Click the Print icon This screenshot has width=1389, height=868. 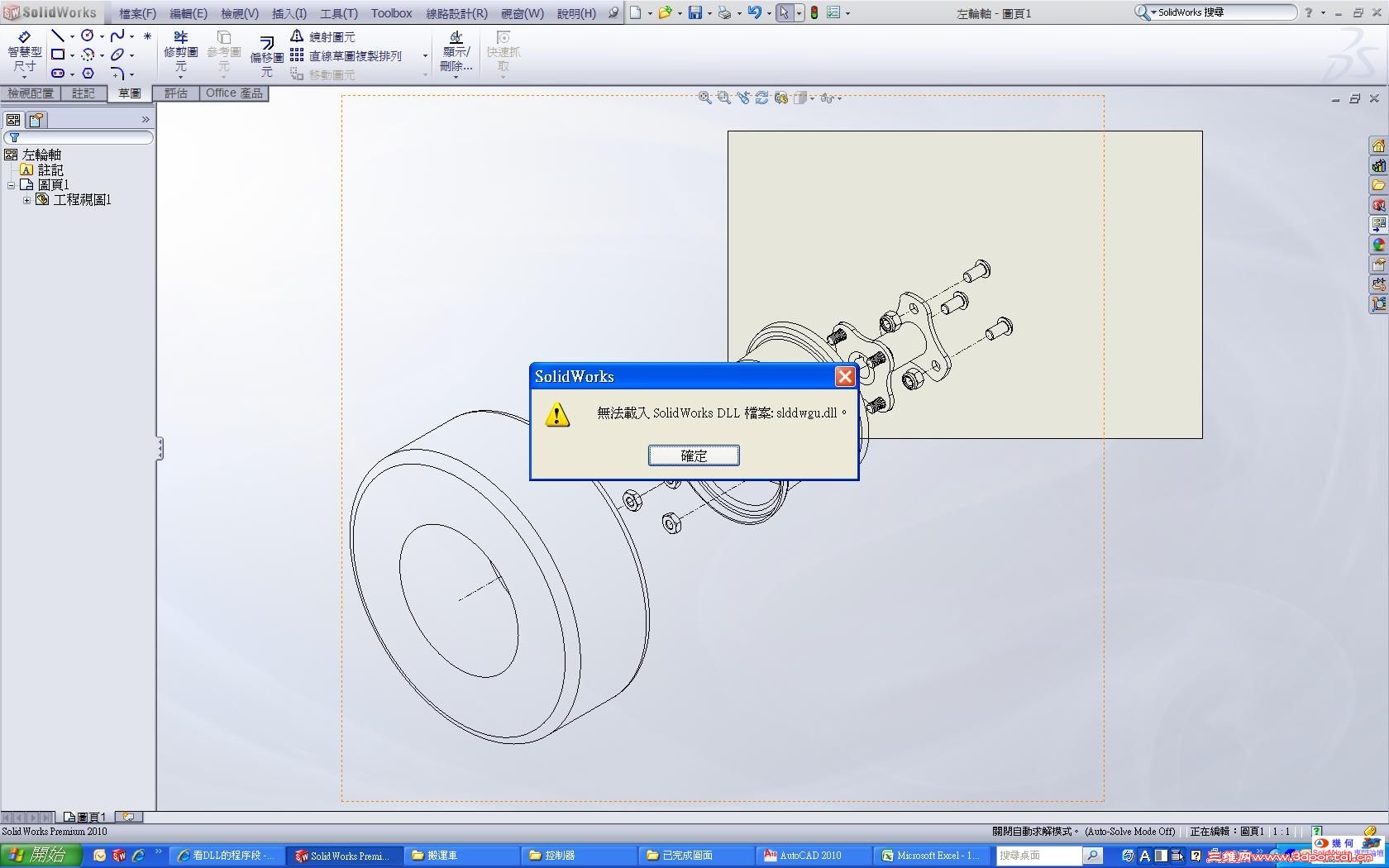pyautogui.click(x=724, y=12)
